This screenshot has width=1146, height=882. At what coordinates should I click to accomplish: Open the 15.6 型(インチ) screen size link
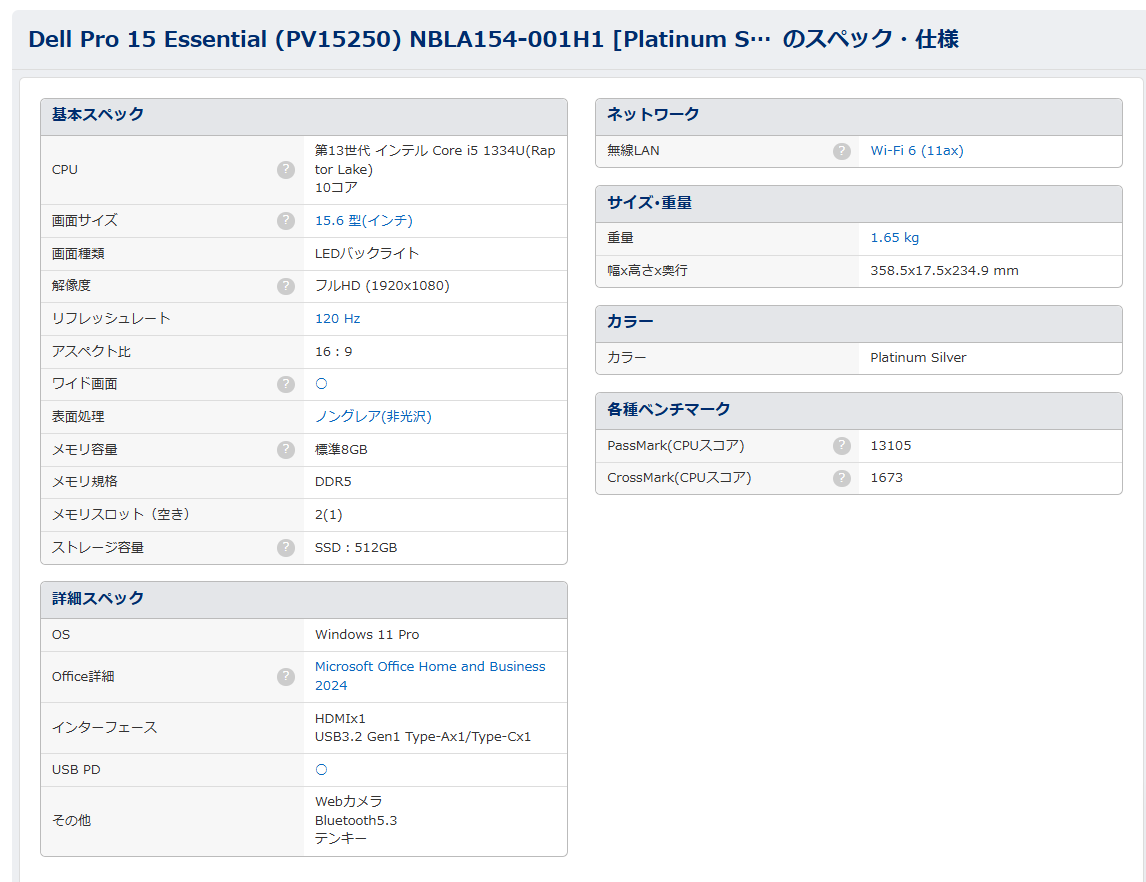[x=364, y=221]
